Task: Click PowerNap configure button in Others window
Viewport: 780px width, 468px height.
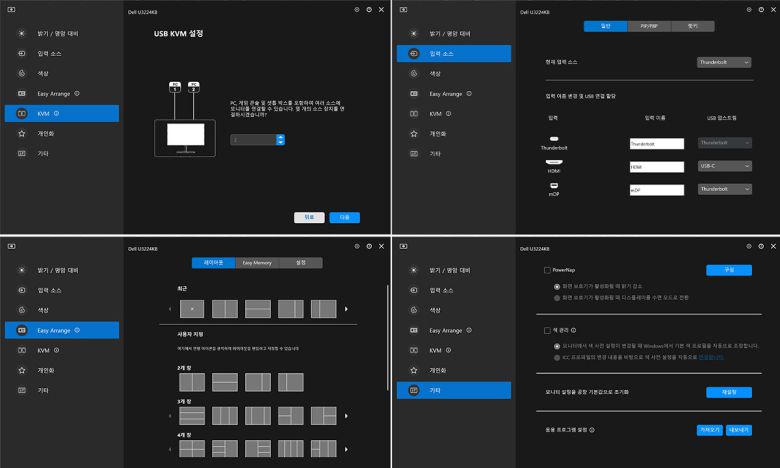Action: [x=729, y=270]
